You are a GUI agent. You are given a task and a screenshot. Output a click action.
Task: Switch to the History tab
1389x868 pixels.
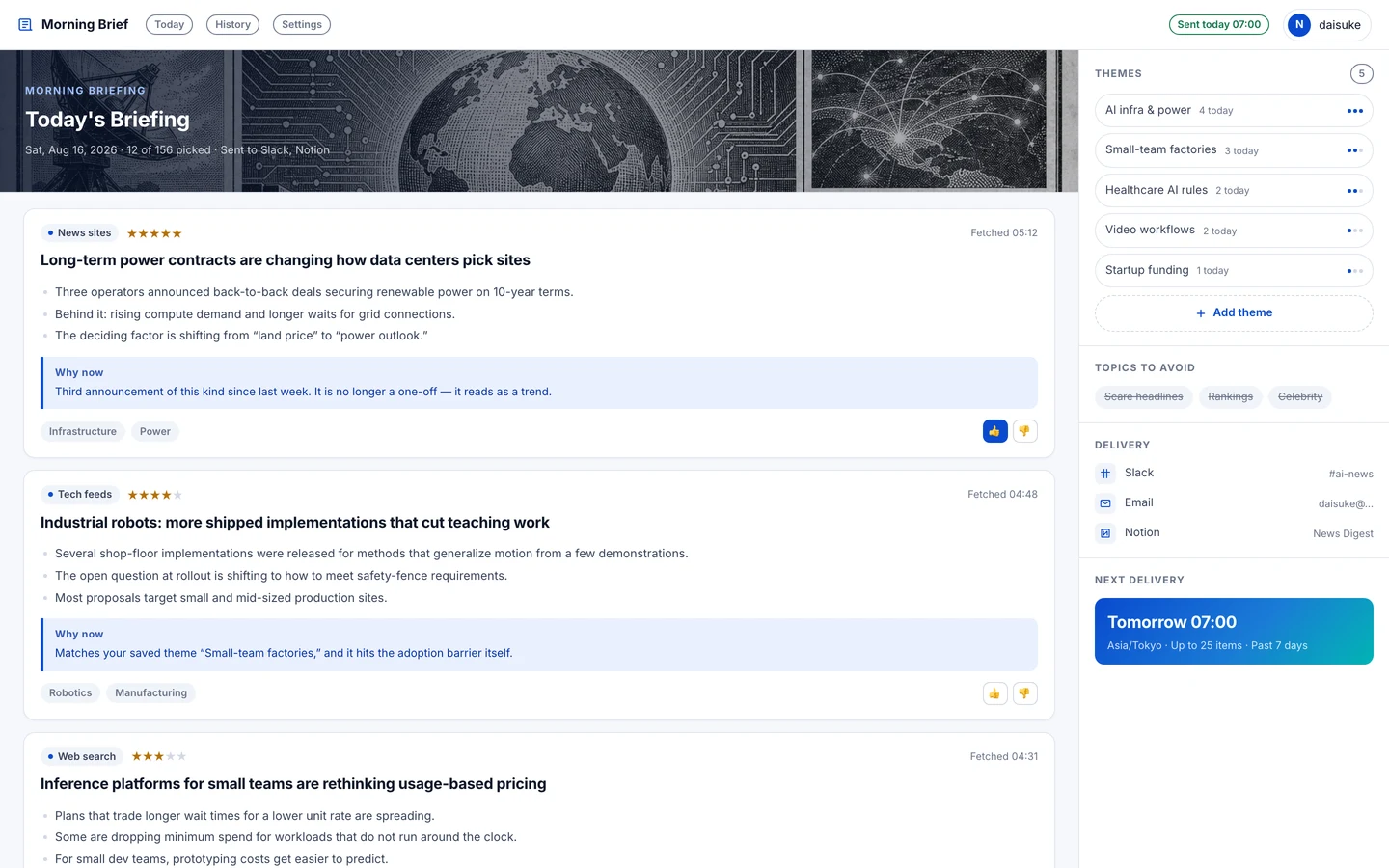(x=232, y=25)
